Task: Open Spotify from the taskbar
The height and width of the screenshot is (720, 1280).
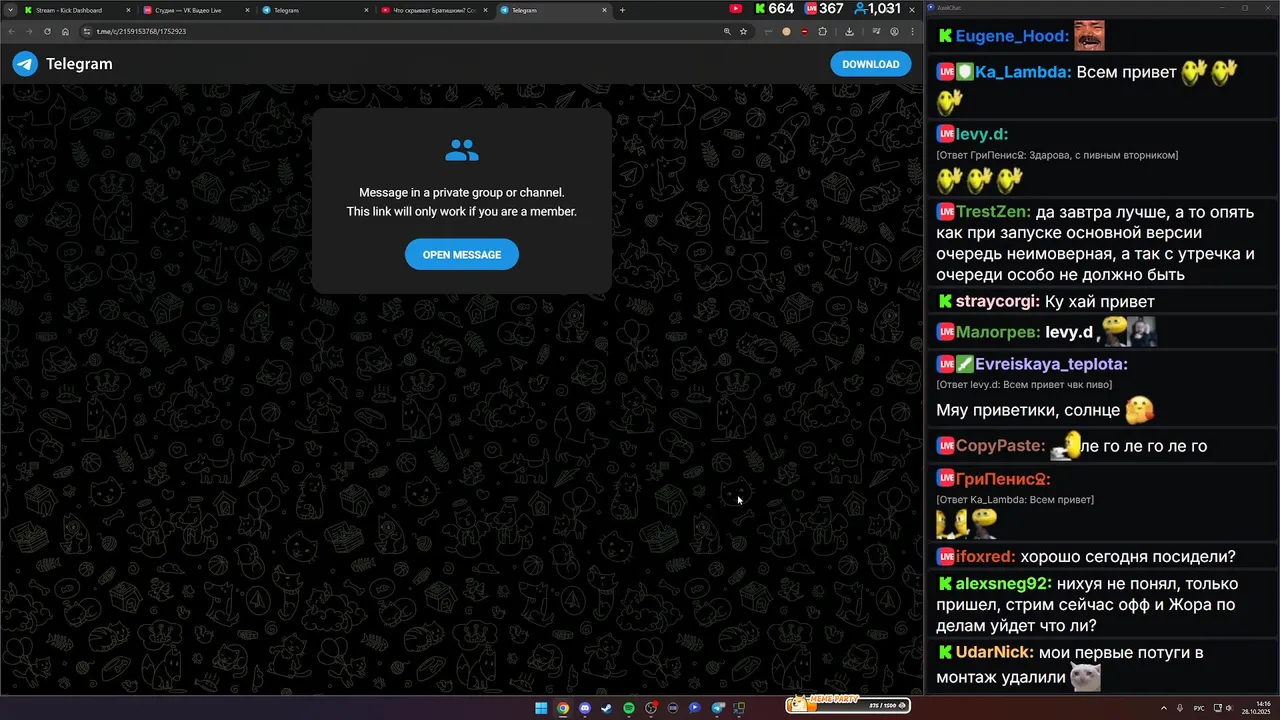Action: tap(629, 708)
